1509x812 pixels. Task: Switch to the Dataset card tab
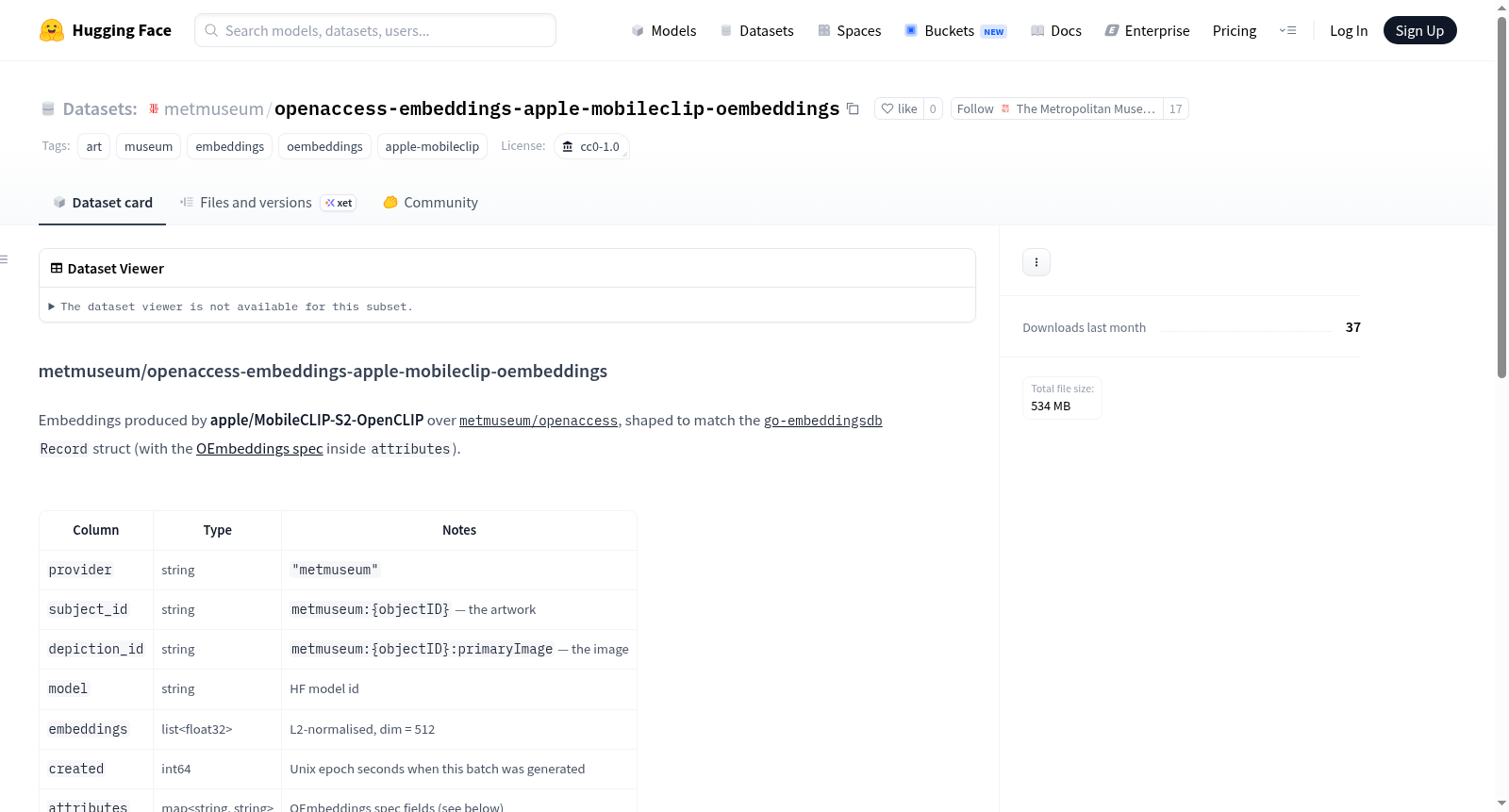[x=102, y=203]
